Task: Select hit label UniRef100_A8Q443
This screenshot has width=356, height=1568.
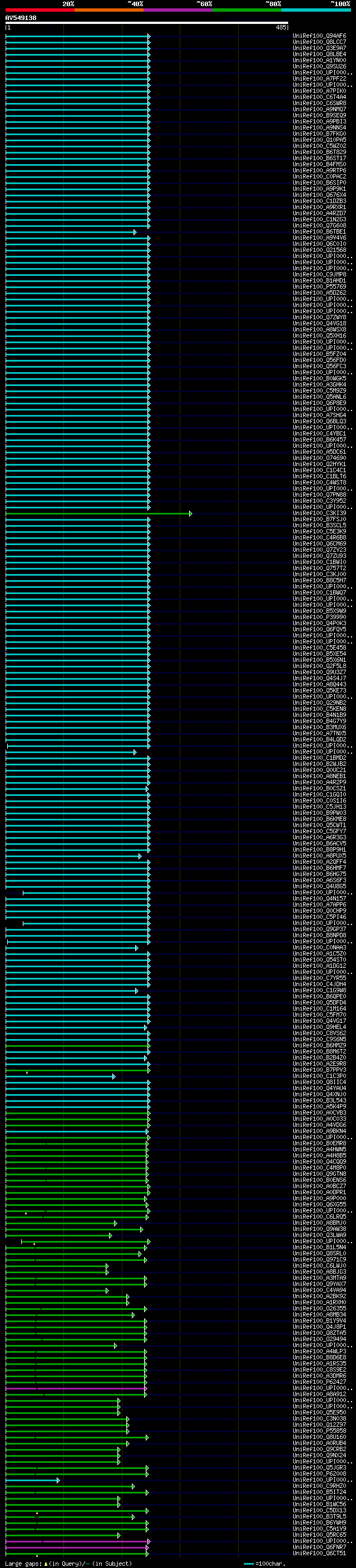Action: click(319, 684)
